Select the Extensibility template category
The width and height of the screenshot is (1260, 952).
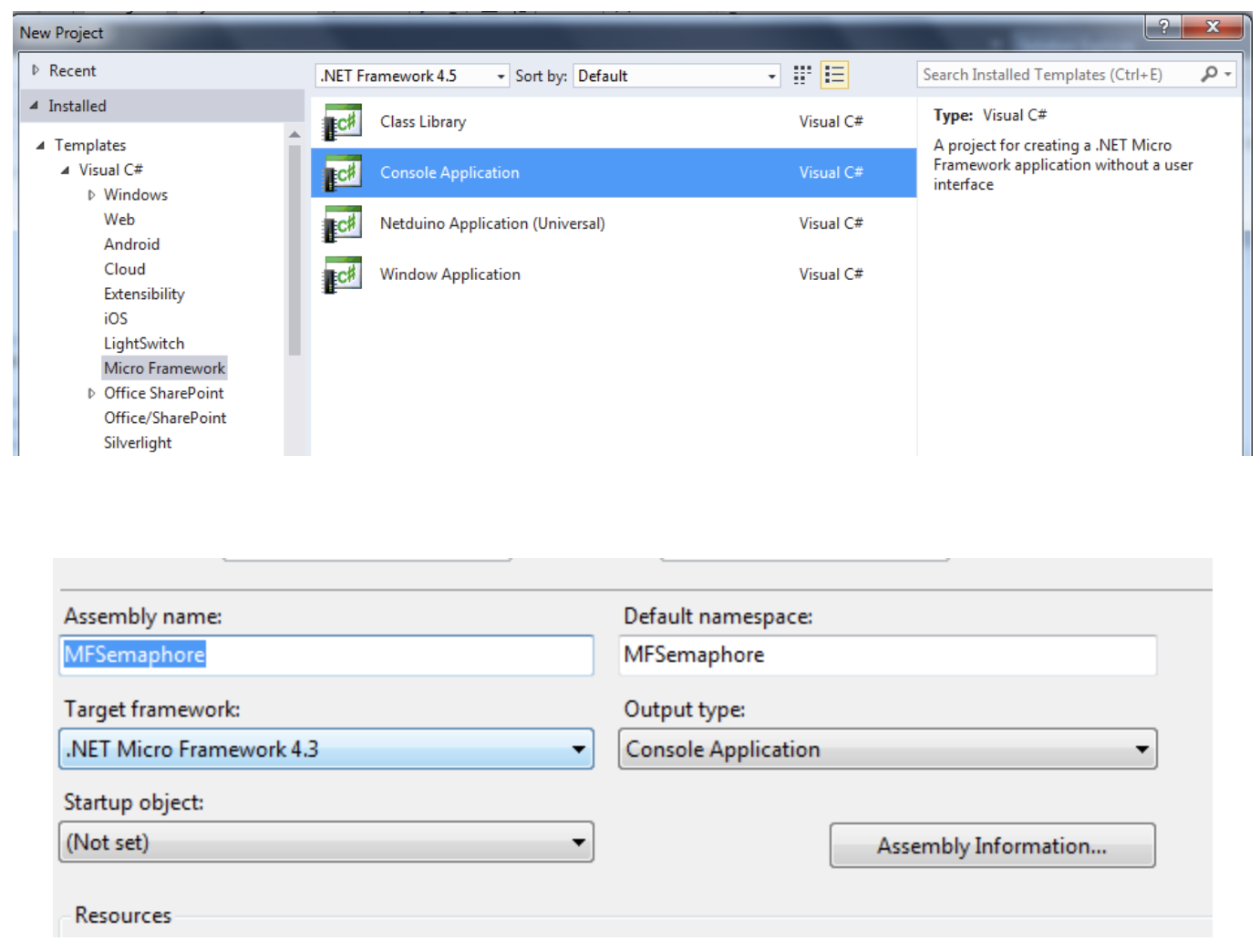click(x=144, y=294)
